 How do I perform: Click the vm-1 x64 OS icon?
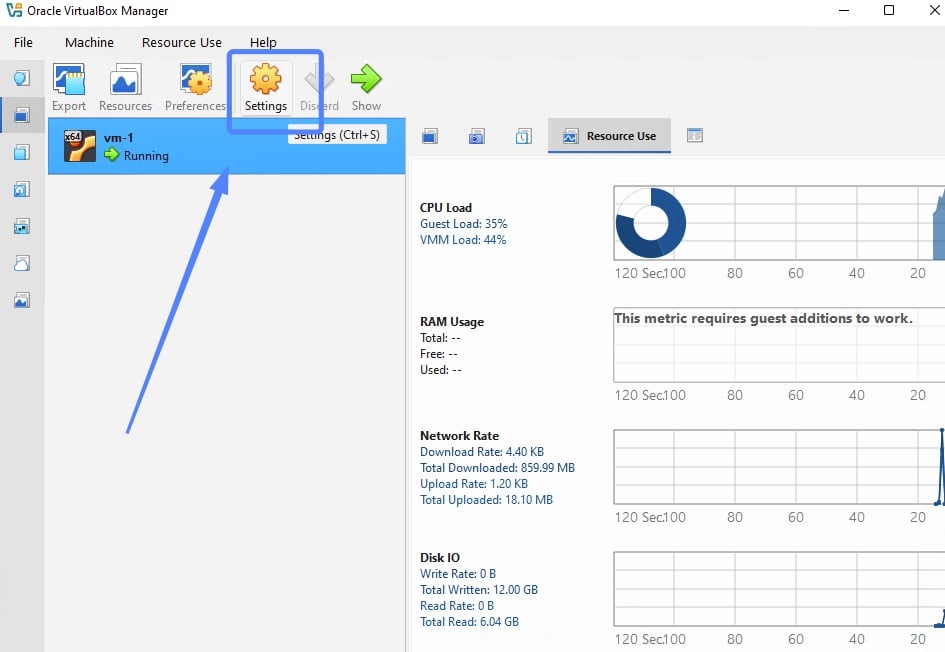pos(80,146)
